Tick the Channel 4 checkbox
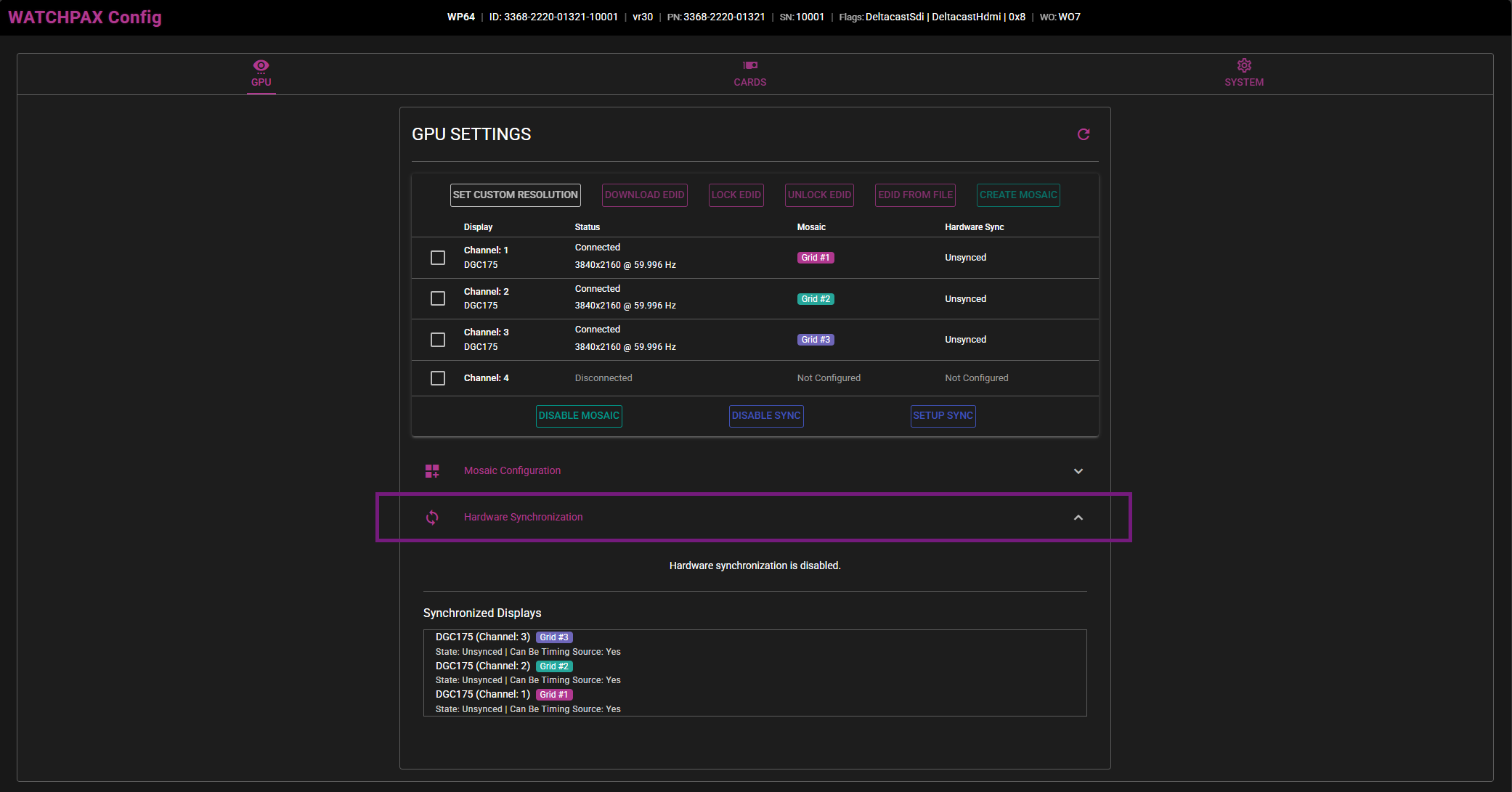Viewport: 1512px width, 792px height. coord(437,377)
